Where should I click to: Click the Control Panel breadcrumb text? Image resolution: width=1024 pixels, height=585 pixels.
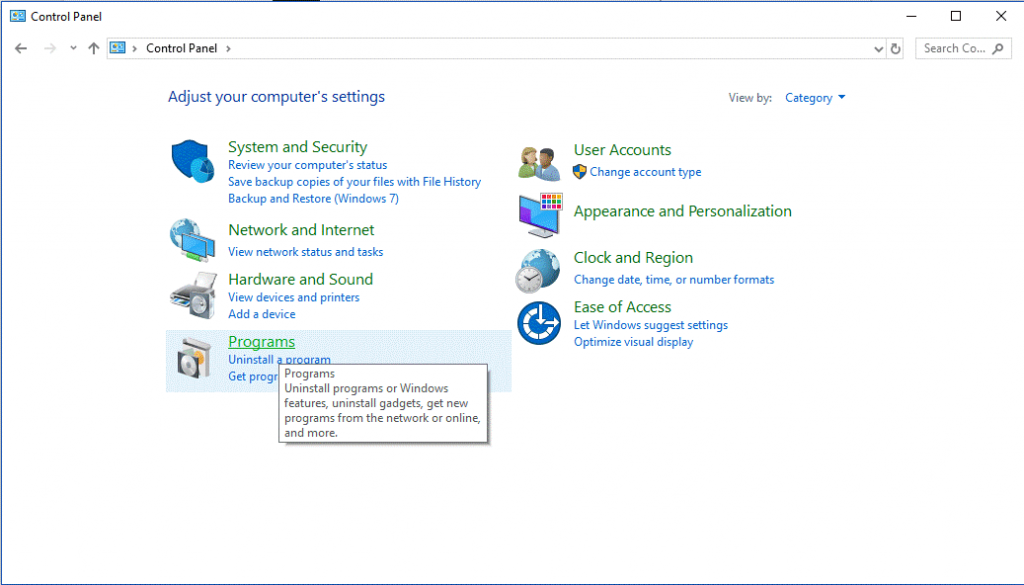[182, 48]
